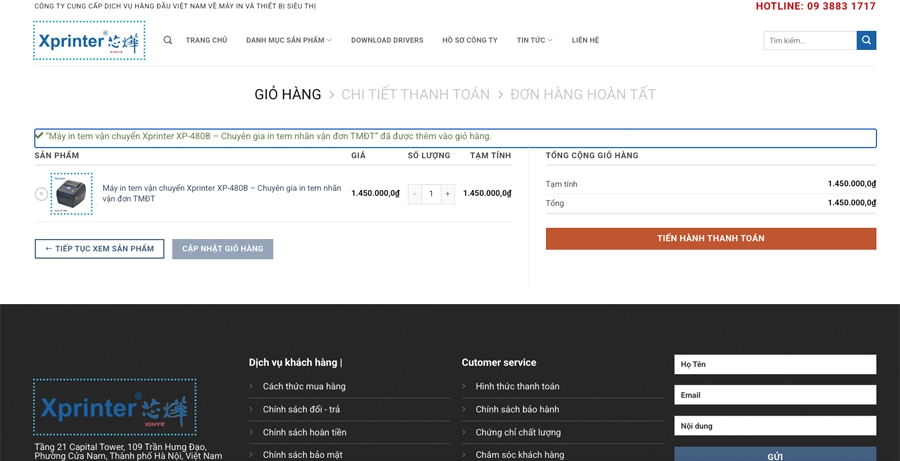The height and width of the screenshot is (461, 900).
Task: Expand Danh mục sản phẩm dropdown menu
Action: click(x=288, y=40)
